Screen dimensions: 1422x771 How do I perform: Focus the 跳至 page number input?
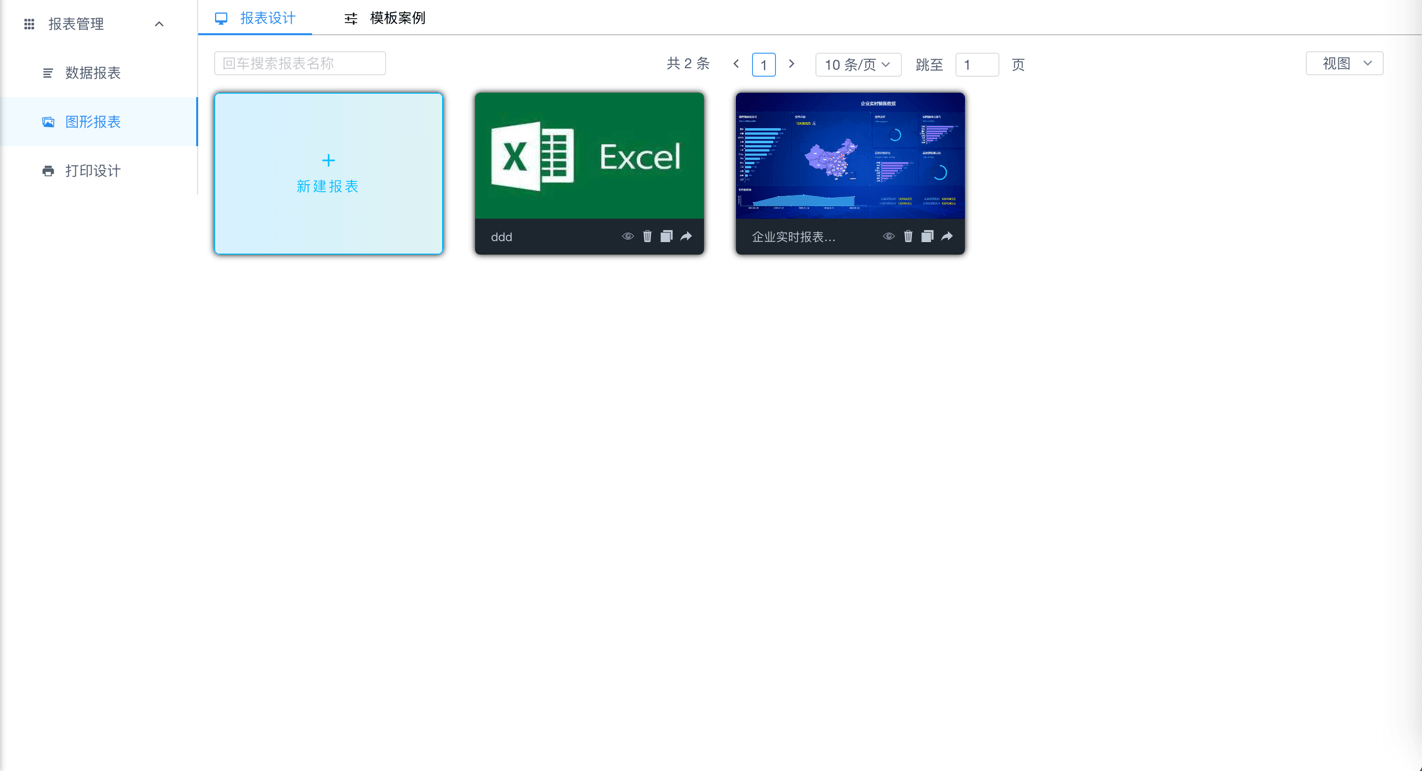point(977,65)
